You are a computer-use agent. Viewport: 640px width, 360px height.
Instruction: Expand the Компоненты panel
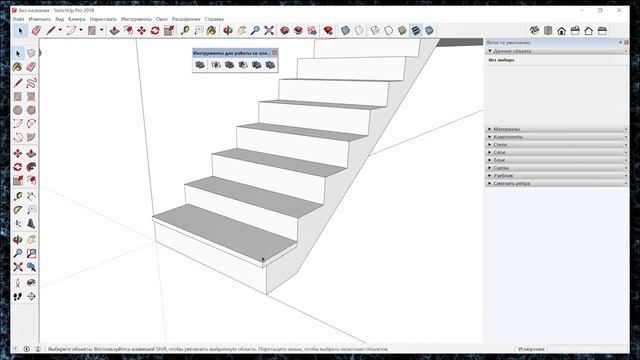click(556, 137)
